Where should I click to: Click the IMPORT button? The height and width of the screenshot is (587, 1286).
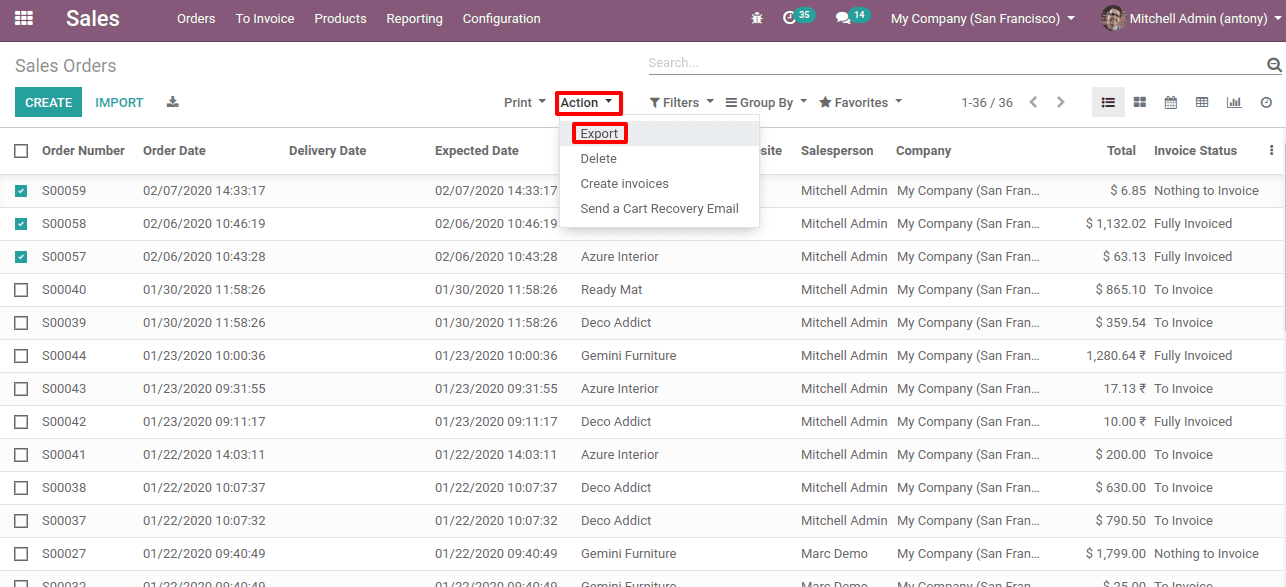click(x=119, y=102)
